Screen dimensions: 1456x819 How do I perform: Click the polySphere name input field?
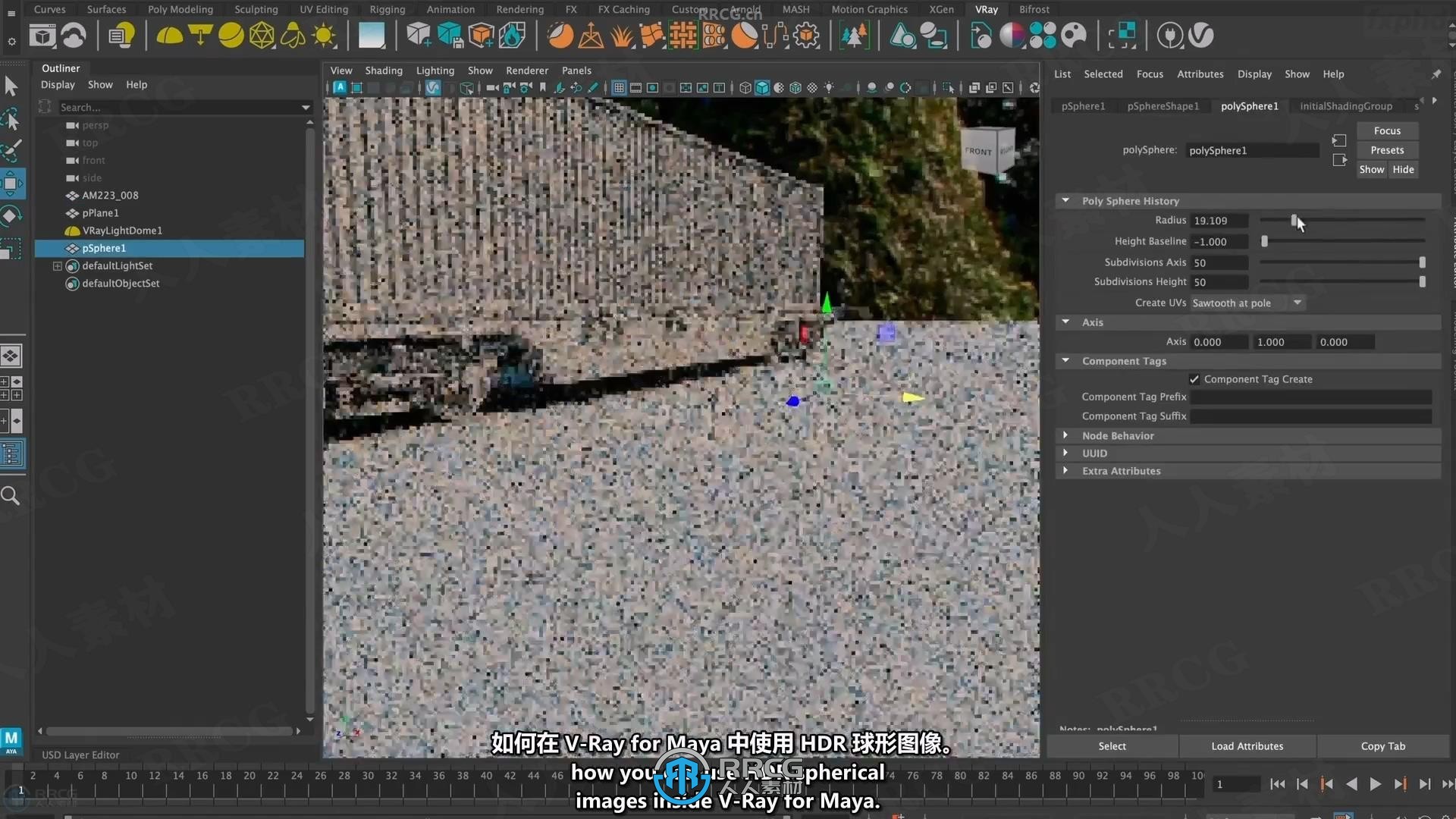click(1253, 151)
